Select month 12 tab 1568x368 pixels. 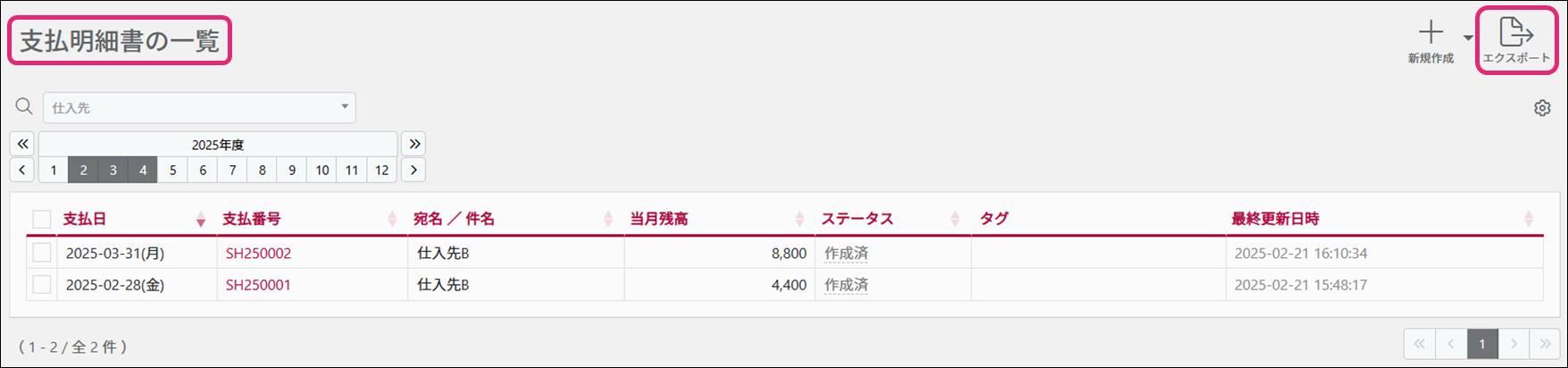(382, 170)
